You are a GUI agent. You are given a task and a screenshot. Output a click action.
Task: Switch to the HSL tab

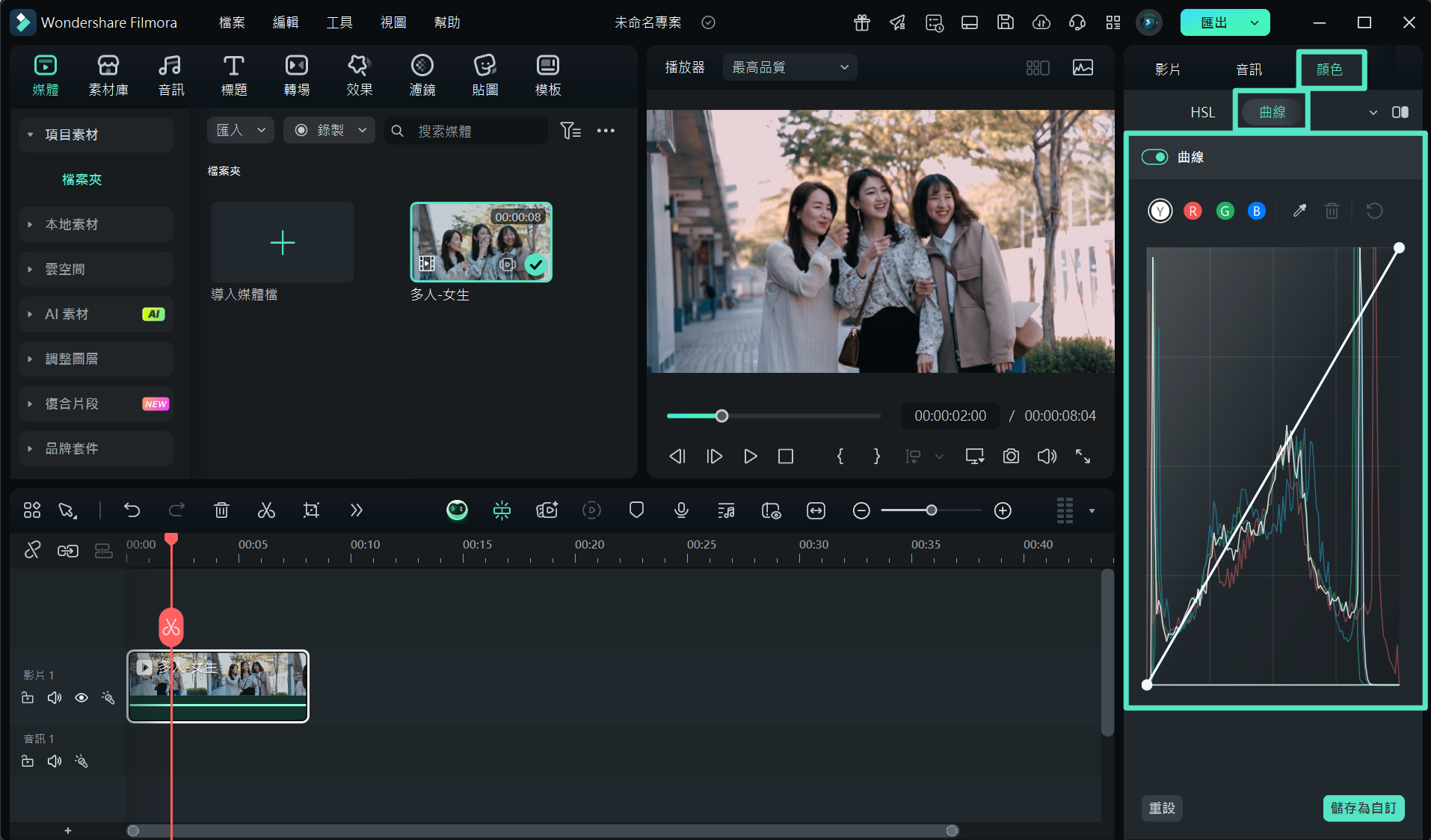click(1202, 112)
